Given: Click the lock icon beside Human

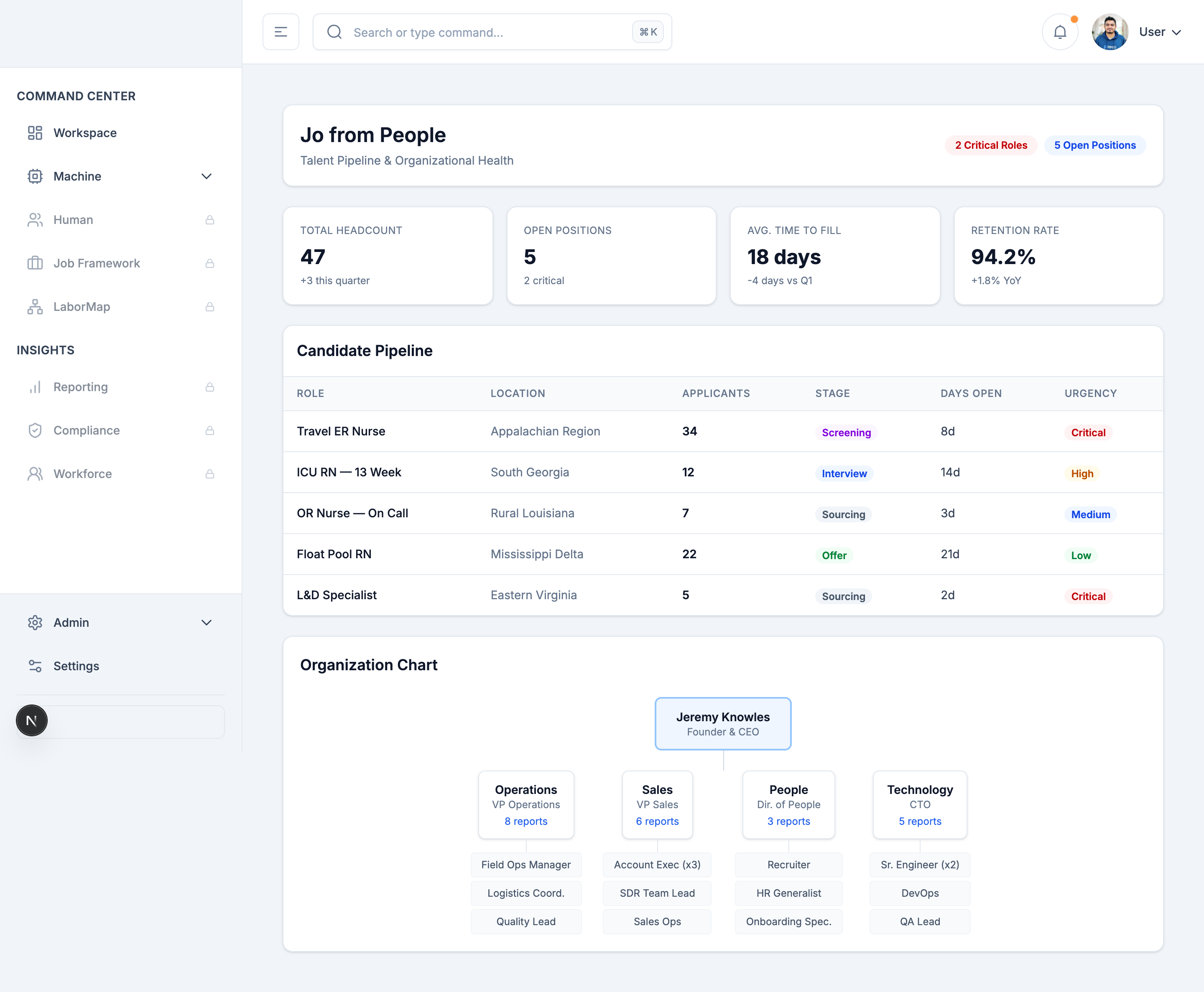Looking at the screenshot, I should pyautogui.click(x=210, y=220).
